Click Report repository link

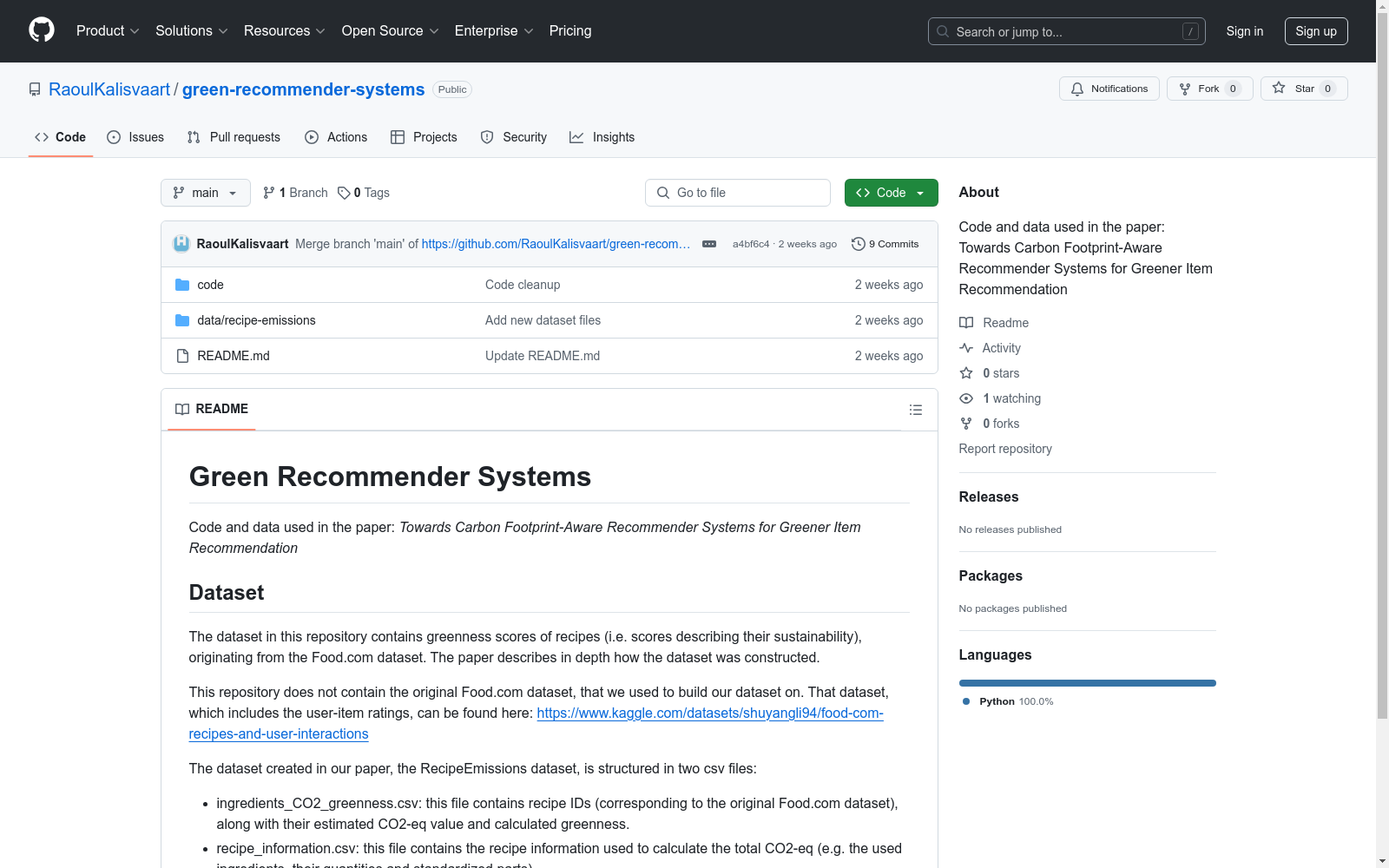(1005, 449)
